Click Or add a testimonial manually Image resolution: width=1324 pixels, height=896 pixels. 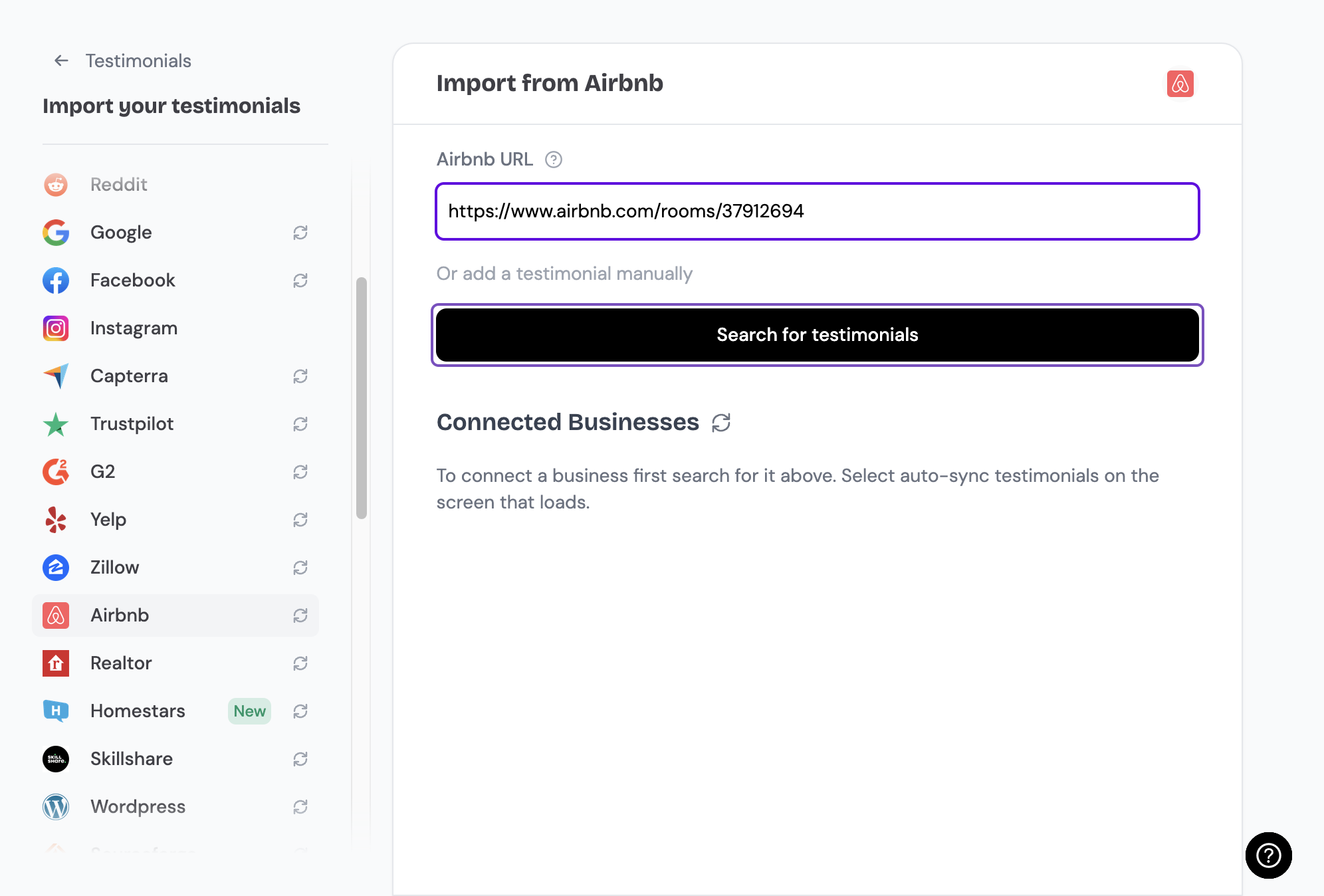[x=564, y=274]
